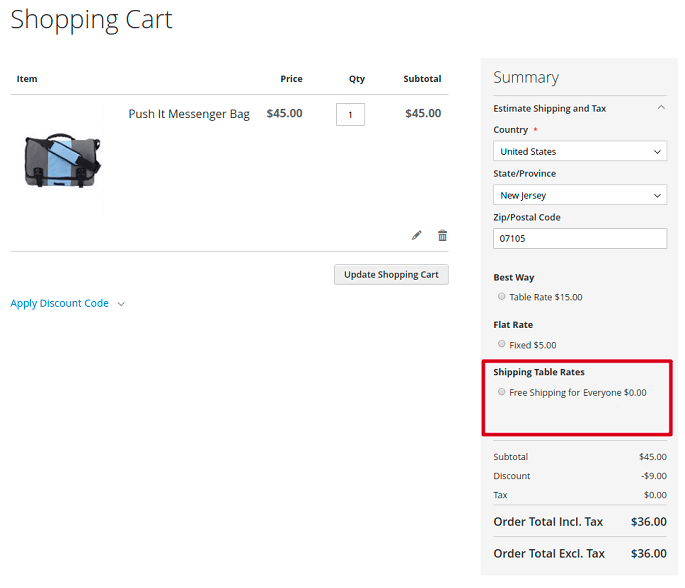The image size is (685, 588).
Task: Open State/Province dropdown showing New Jersey
Action: [x=579, y=195]
